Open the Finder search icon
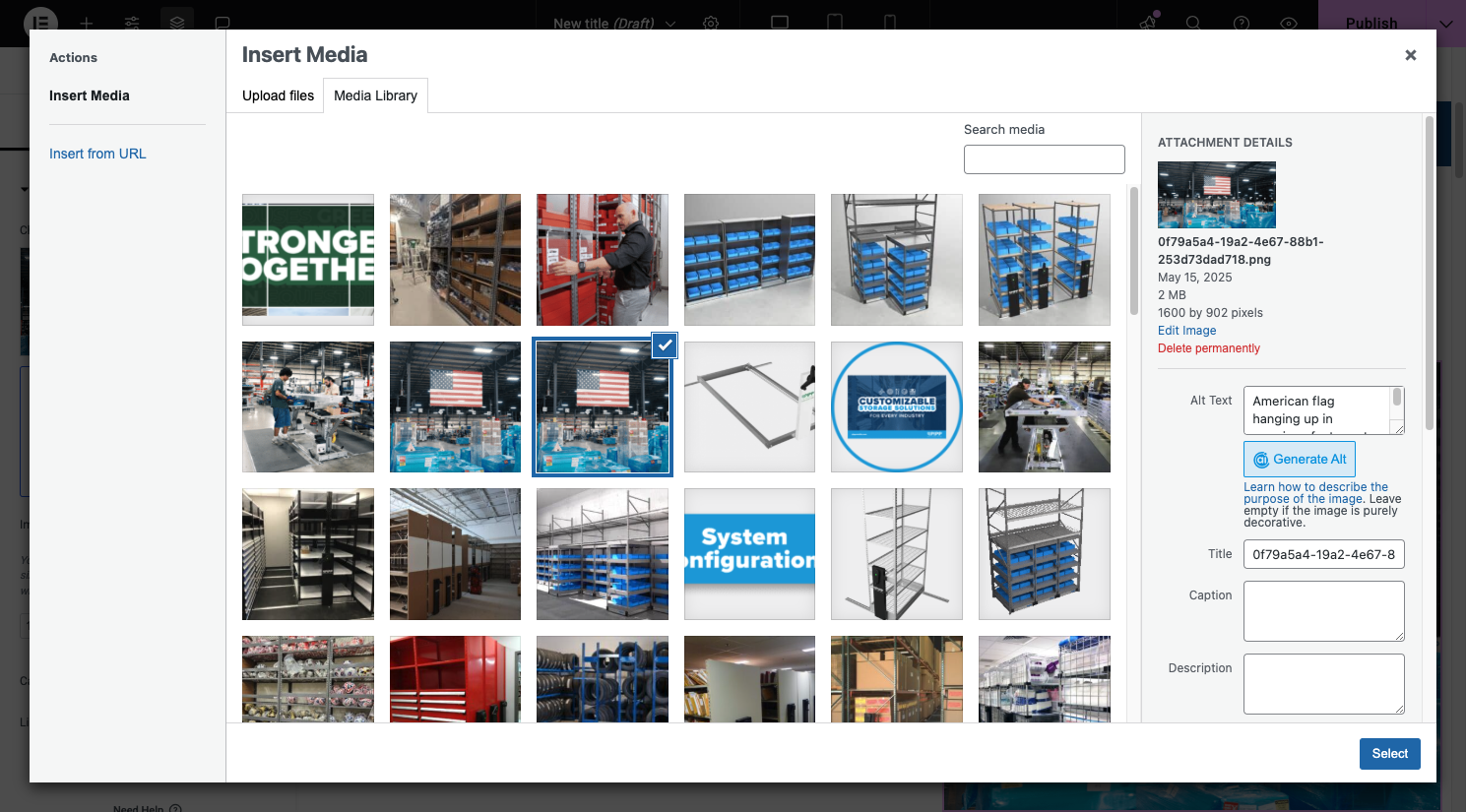 click(1193, 23)
